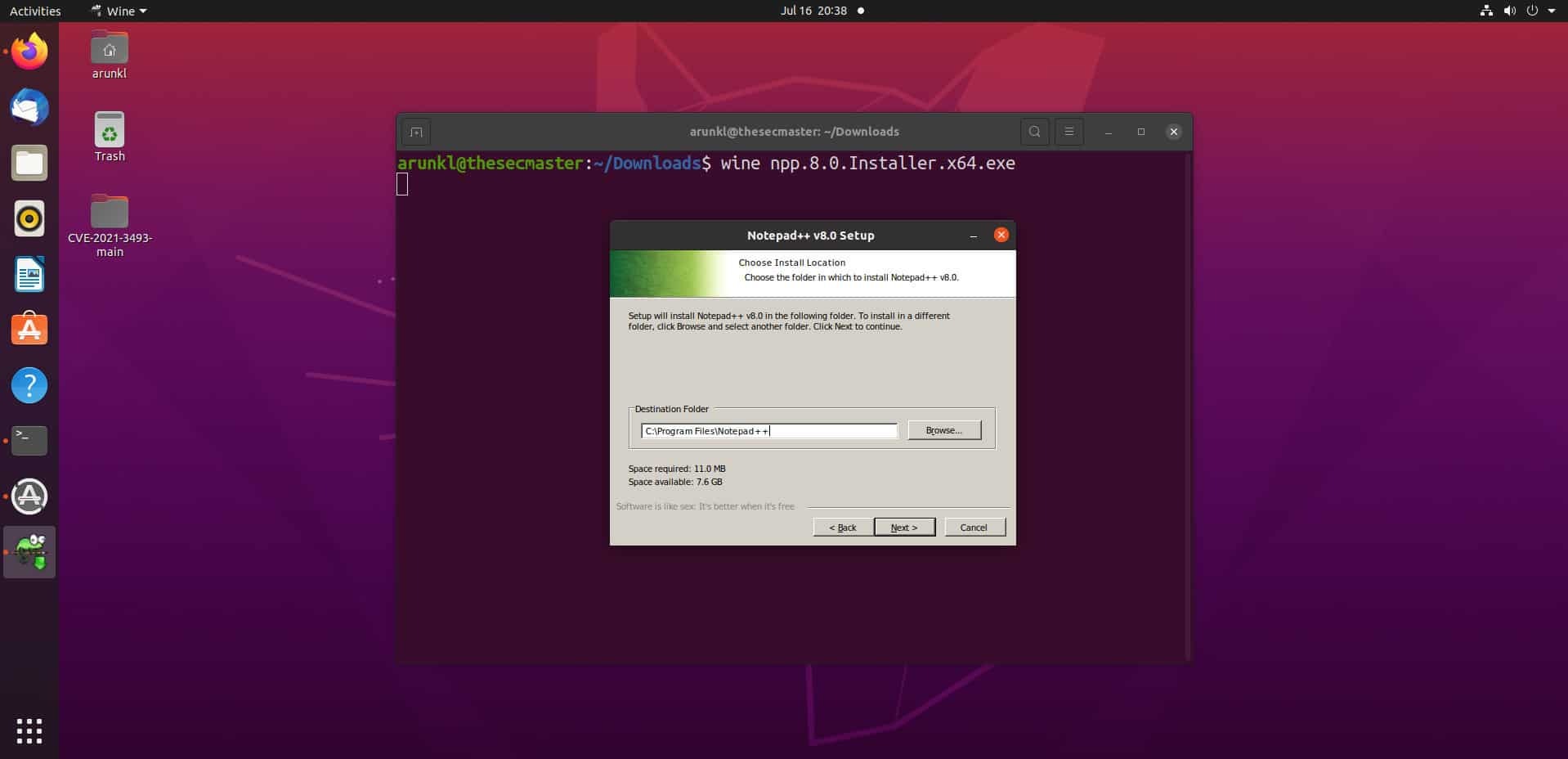Open Ubuntu Software store icon

click(x=29, y=330)
